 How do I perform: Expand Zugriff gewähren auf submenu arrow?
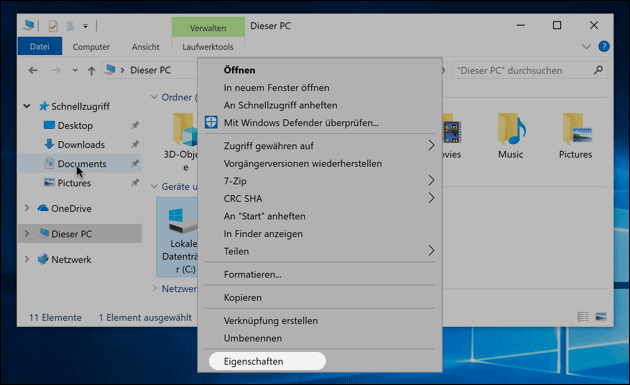(431, 145)
